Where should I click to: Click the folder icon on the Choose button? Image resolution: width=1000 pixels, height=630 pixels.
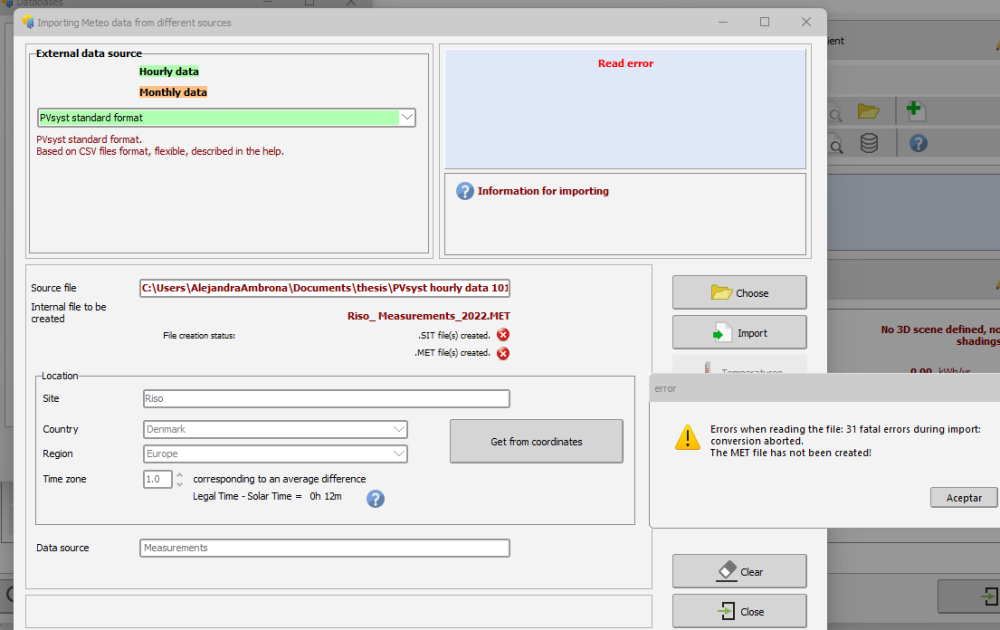tap(721, 293)
